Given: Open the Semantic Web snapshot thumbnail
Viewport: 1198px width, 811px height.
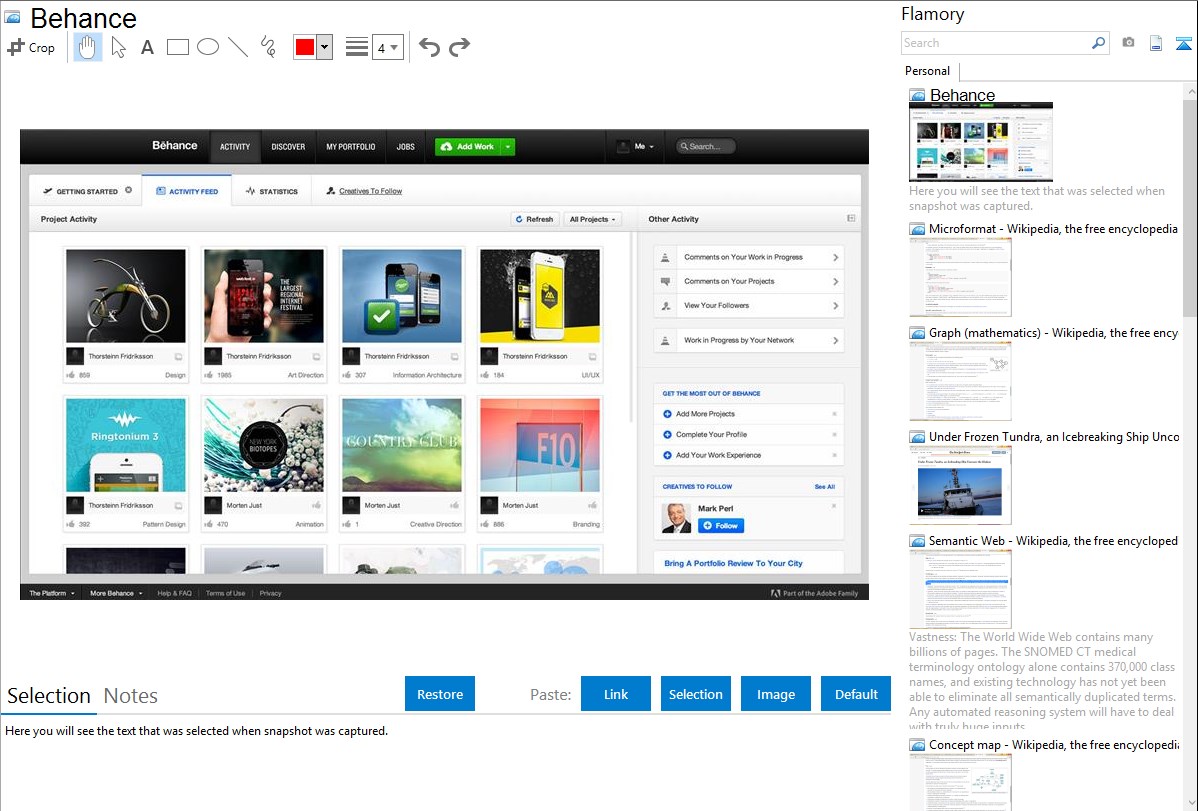Looking at the screenshot, I should (x=960, y=589).
